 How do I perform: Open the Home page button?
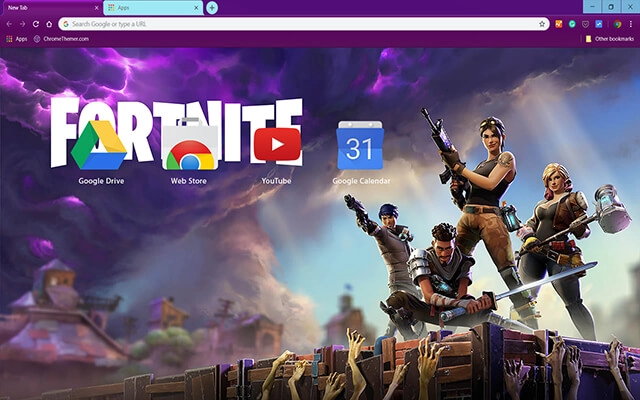pos(49,24)
